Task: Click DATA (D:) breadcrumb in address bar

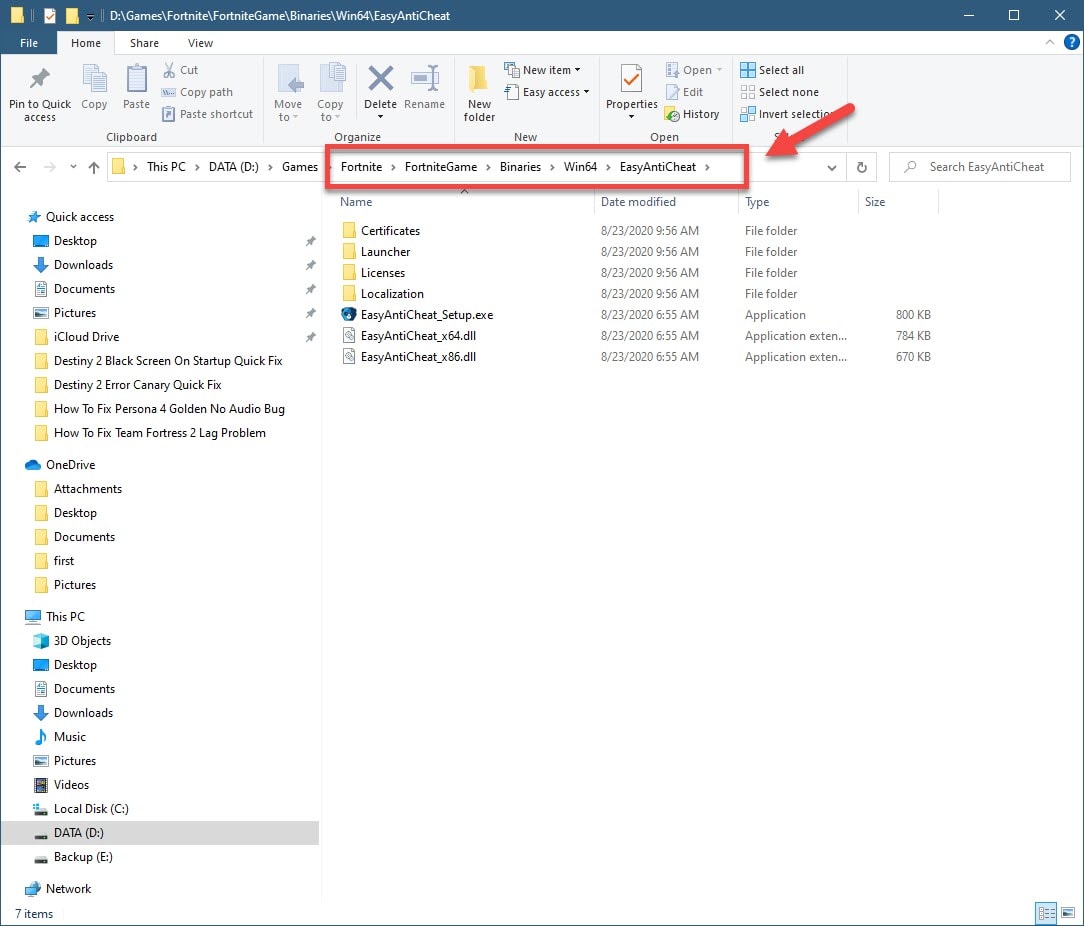Action: 234,167
